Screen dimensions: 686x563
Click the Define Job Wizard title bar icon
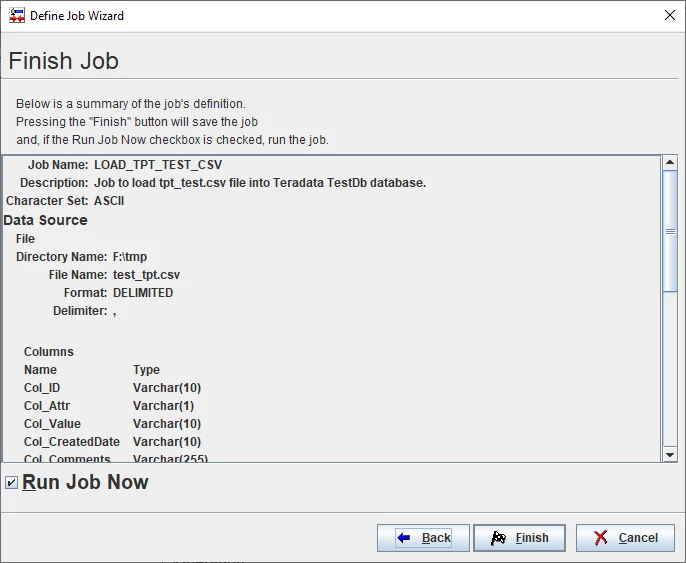point(17,16)
